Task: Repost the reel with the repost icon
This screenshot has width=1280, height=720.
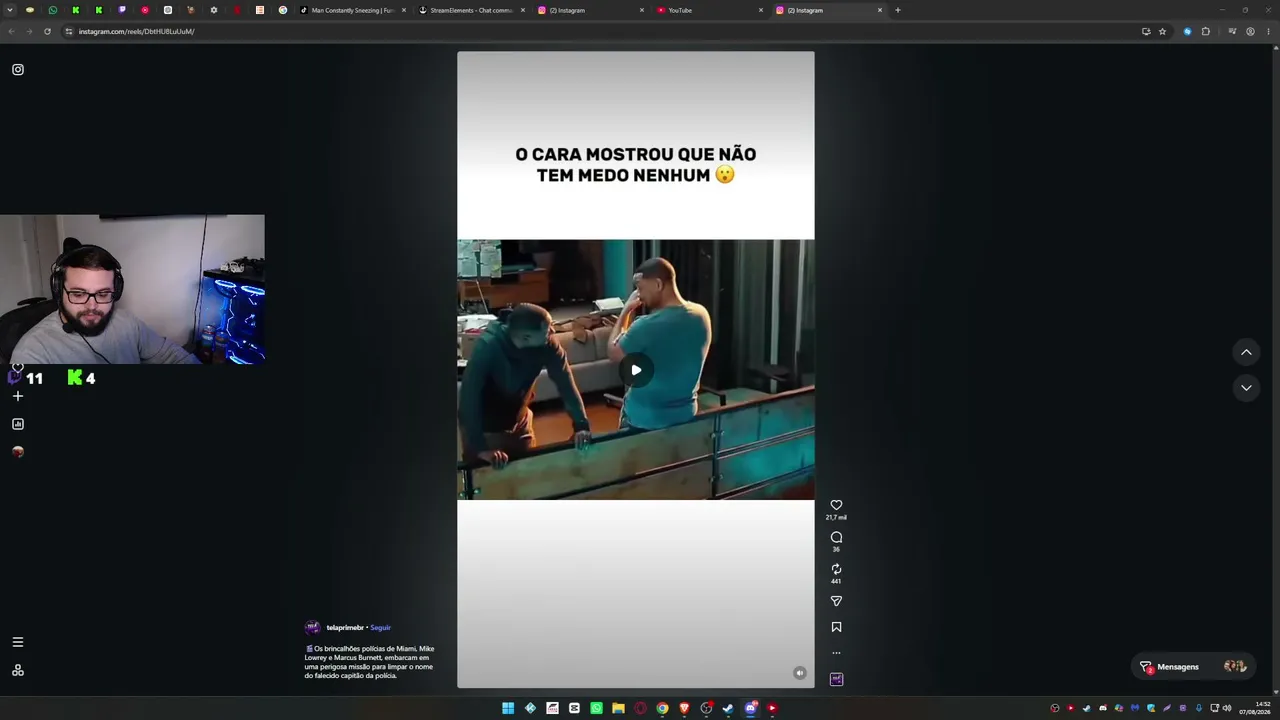Action: 836,569
